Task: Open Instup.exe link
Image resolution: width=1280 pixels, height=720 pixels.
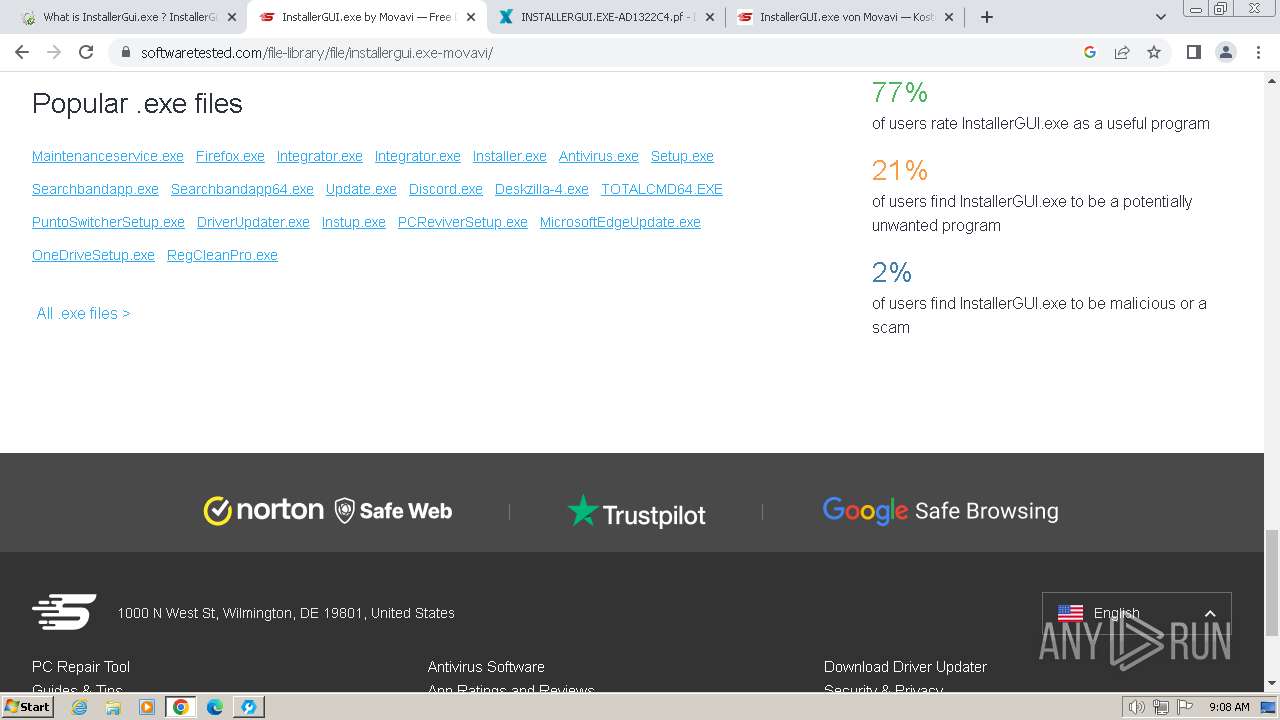Action: 354,222
